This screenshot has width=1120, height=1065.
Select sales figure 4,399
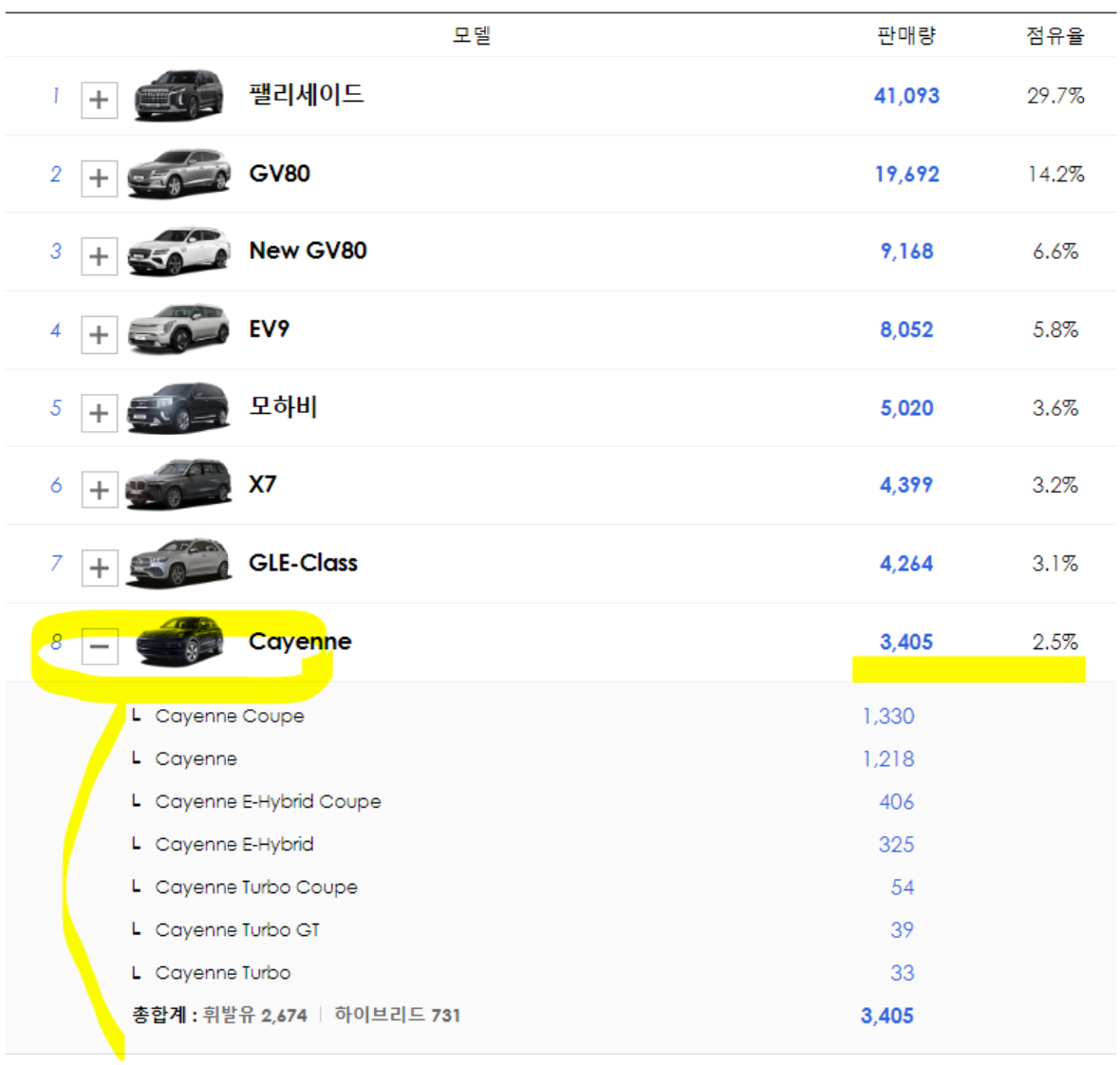click(x=905, y=486)
